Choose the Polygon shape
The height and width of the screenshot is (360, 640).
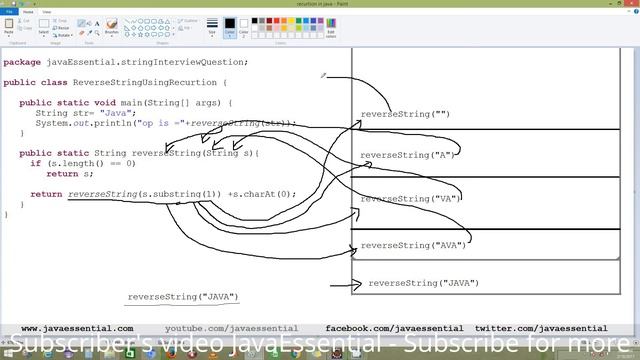pos(161,21)
